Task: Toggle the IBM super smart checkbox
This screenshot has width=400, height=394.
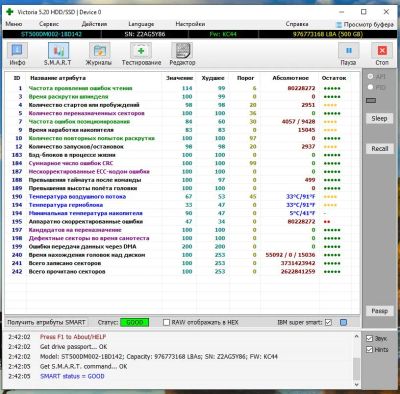Action: point(328,322)
